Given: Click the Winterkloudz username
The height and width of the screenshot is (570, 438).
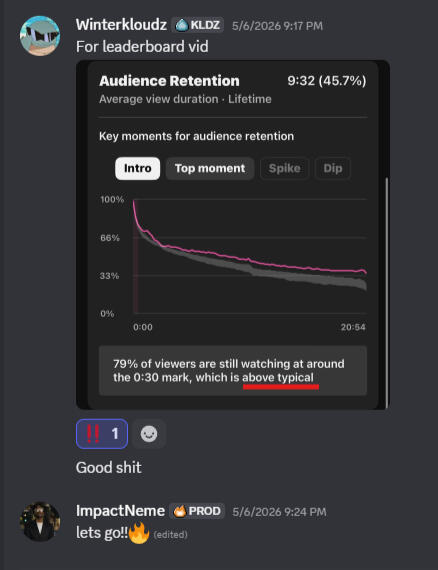Looking at the screenshot, I should click(121, 25).
